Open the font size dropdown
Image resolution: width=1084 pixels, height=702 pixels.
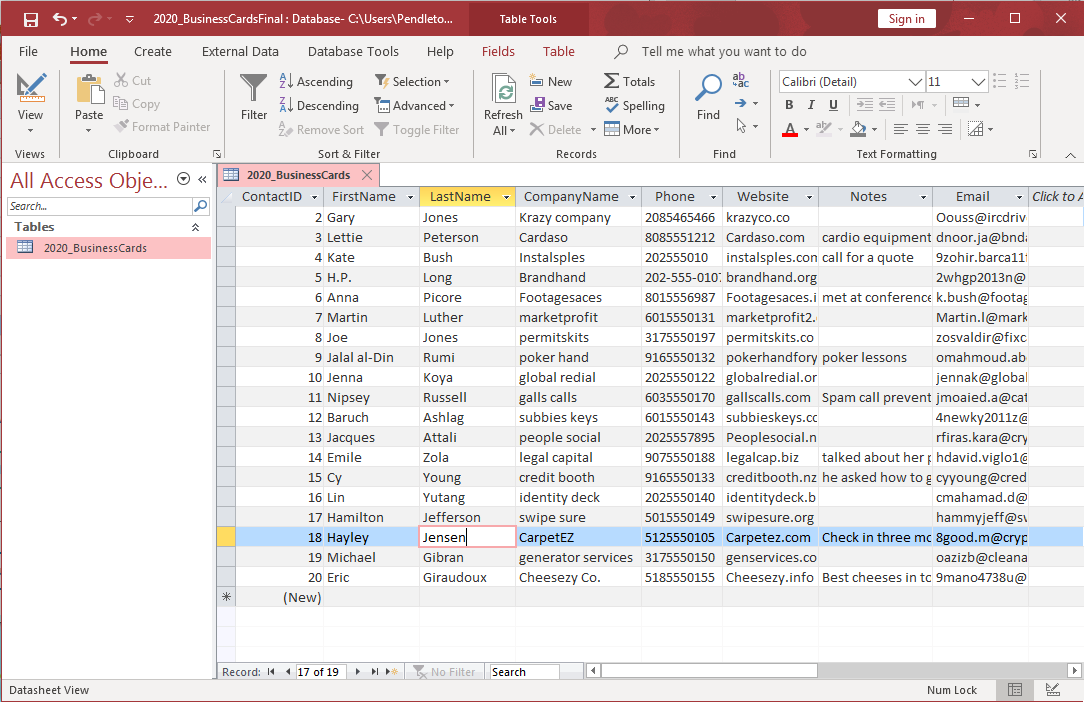[x=975, y=81]
